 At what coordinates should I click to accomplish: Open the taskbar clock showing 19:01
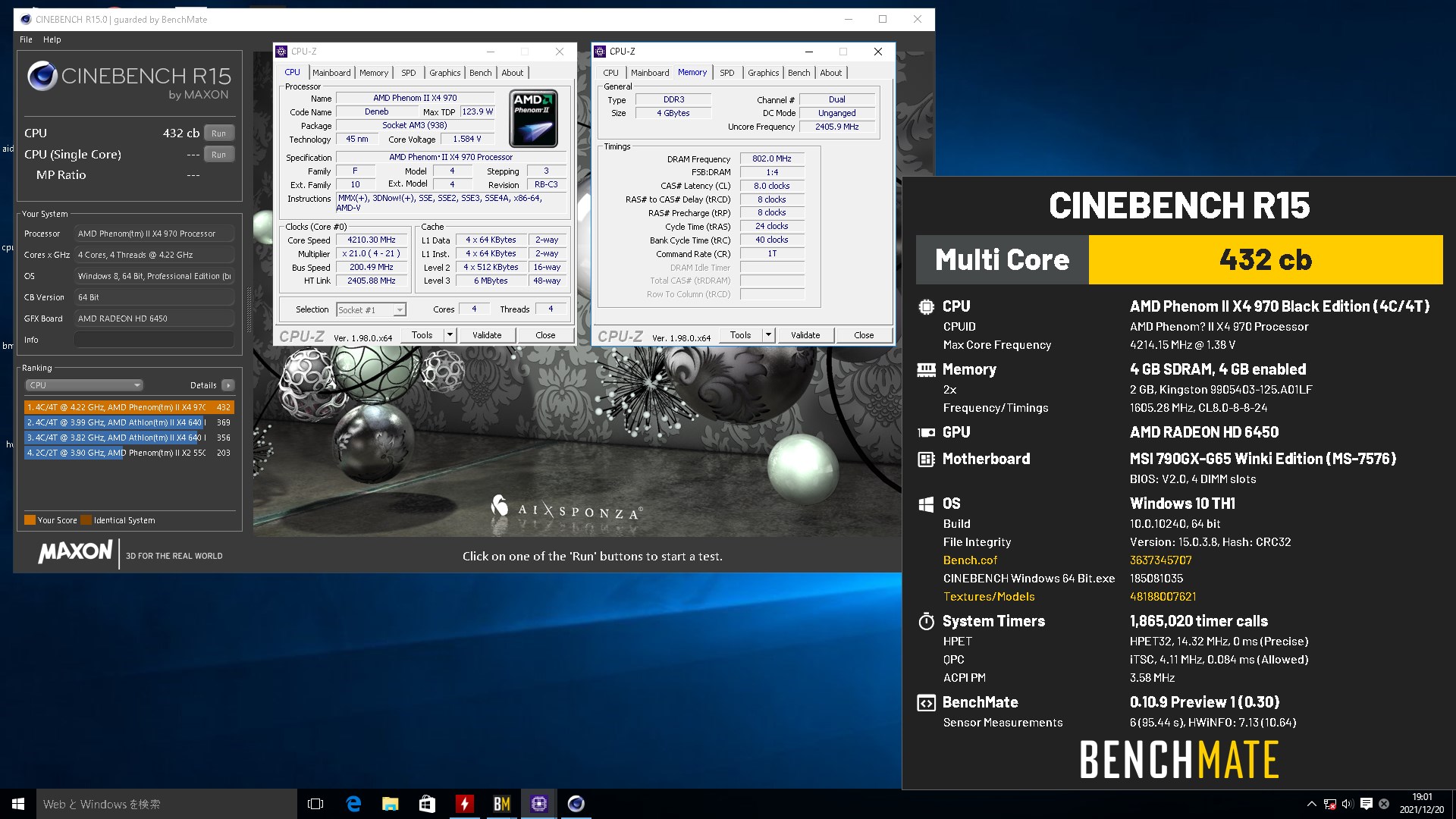(x=1422, y=804)
